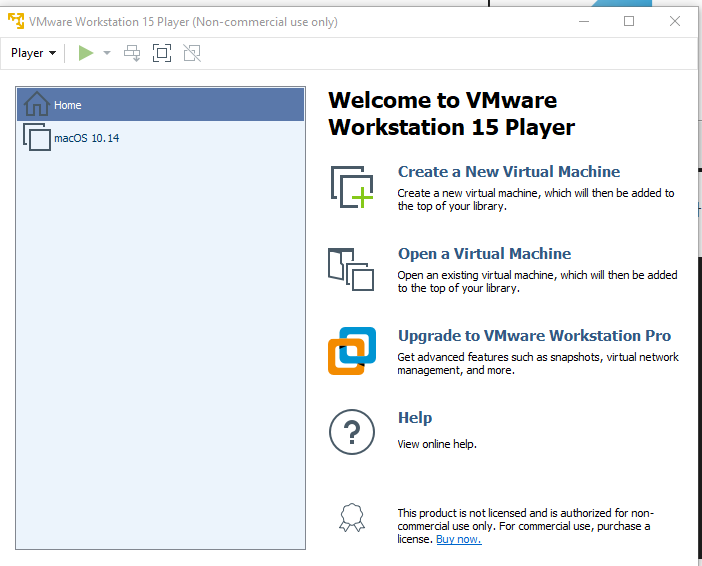Click the green Power On play button
The width and height of the screenshot is (702, 566).
coord(86,53)
